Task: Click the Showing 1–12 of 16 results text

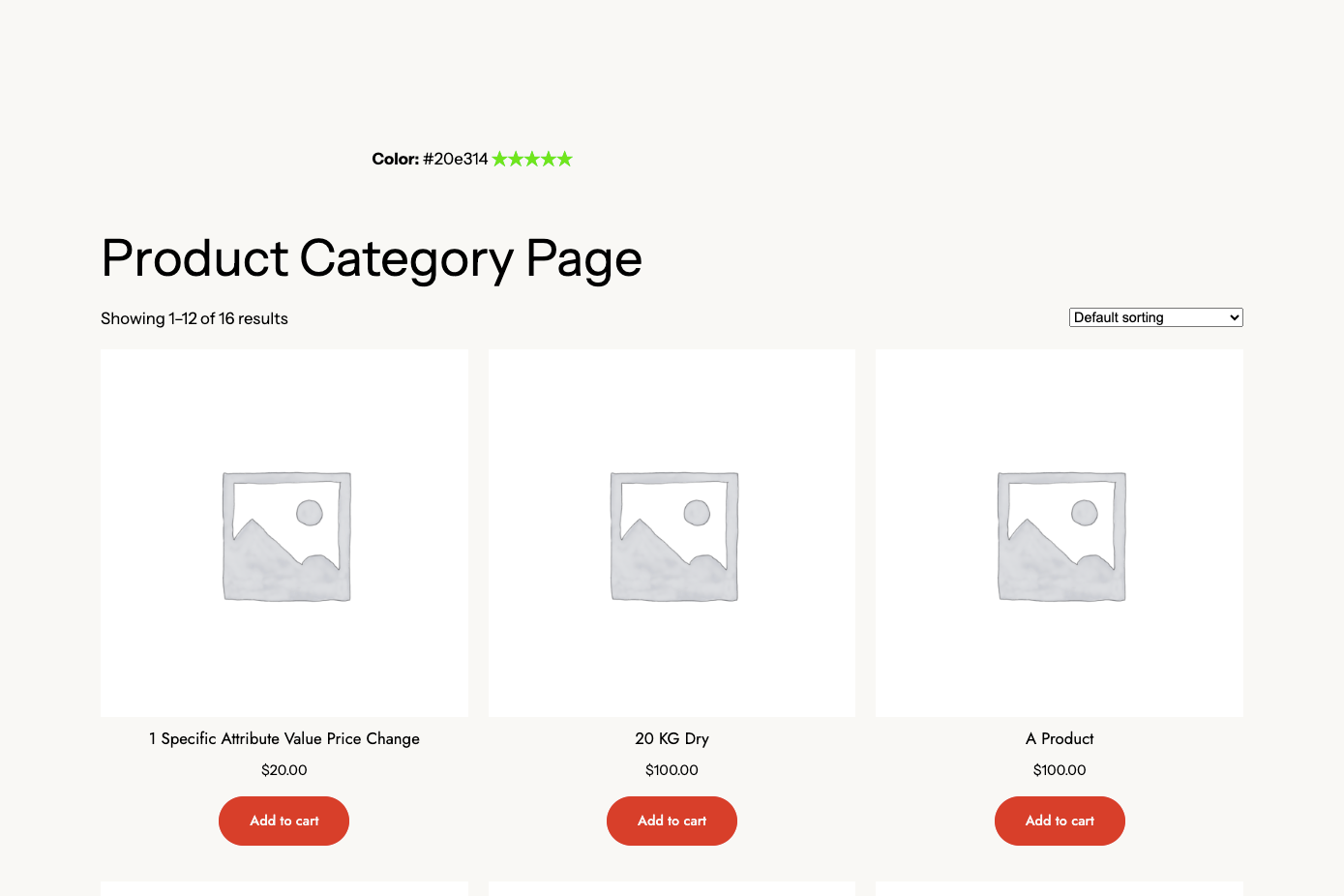Action: tap(194, 318)
